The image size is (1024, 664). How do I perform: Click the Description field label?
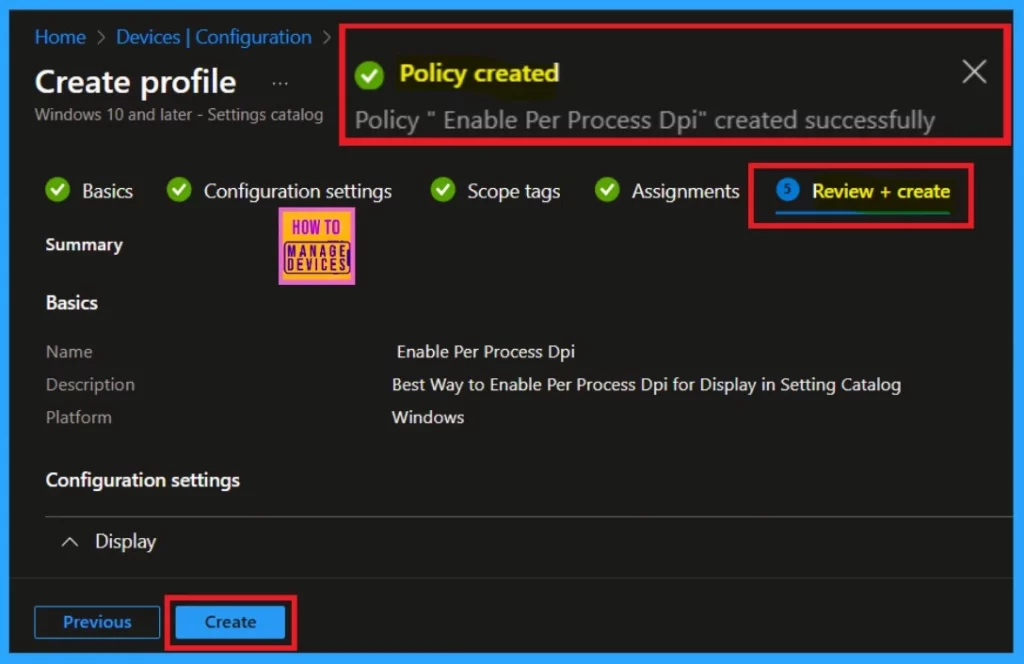(x=90, y=385)
